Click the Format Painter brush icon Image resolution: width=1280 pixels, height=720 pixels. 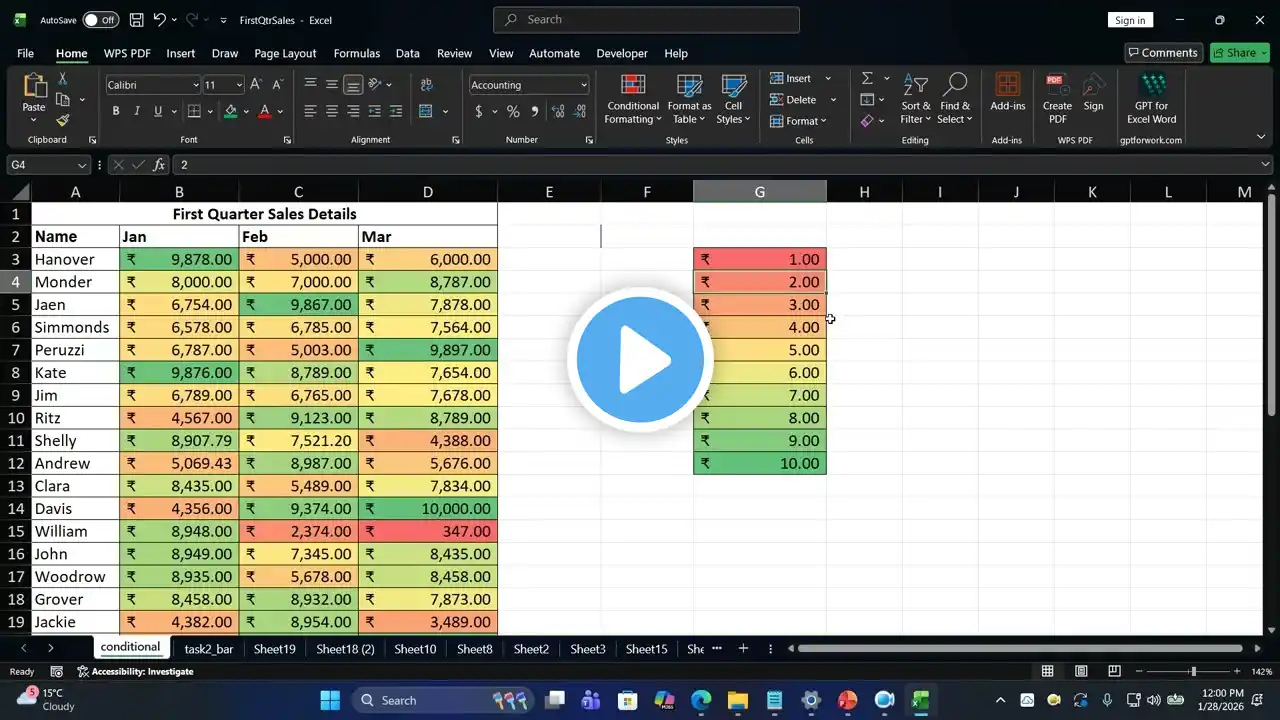pos(63,120)
